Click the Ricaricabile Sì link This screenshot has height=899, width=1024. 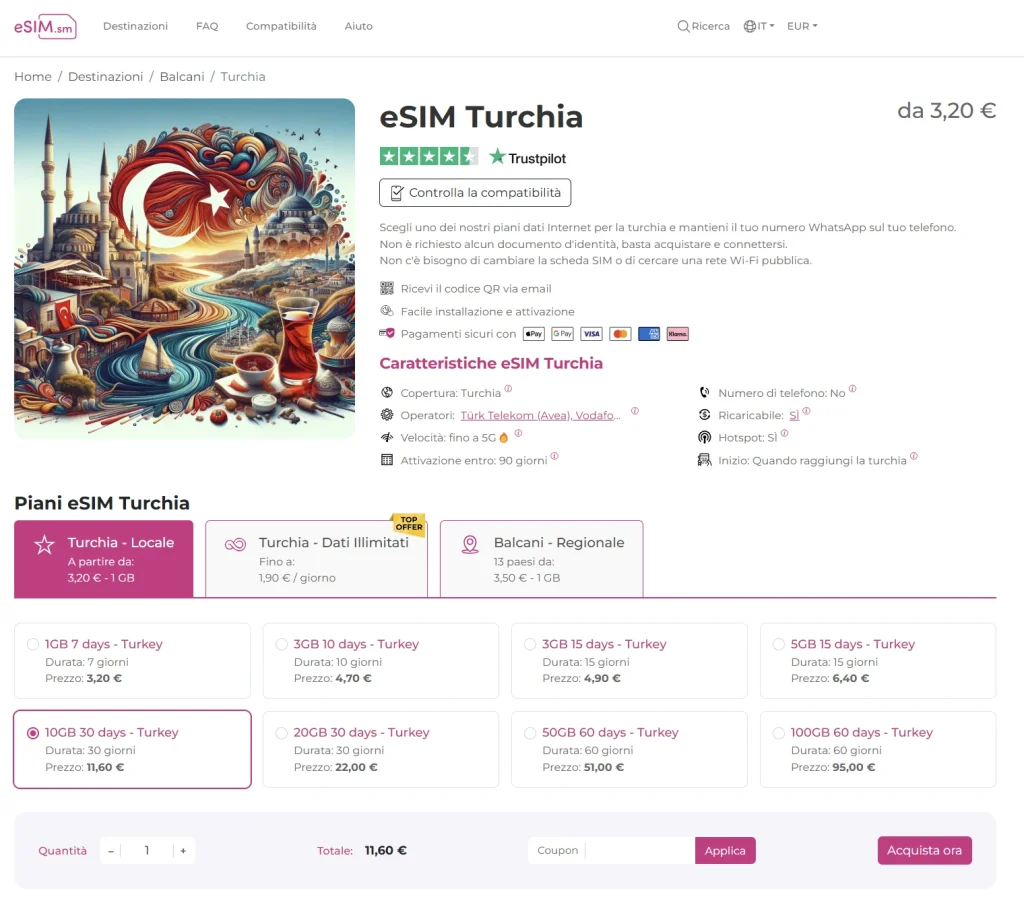tap(793, 415)
